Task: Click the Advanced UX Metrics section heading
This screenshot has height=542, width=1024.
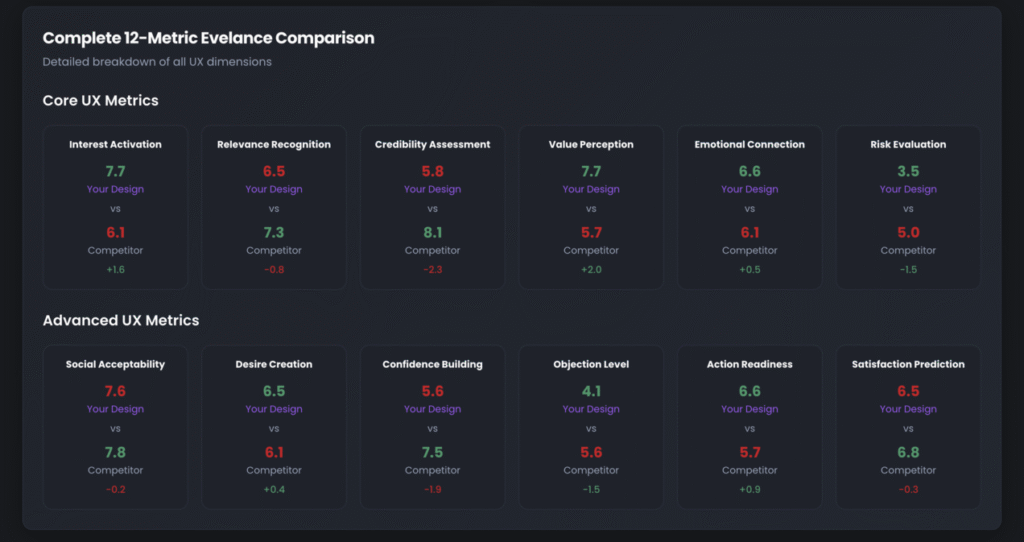Action: [x=120, y=321]
